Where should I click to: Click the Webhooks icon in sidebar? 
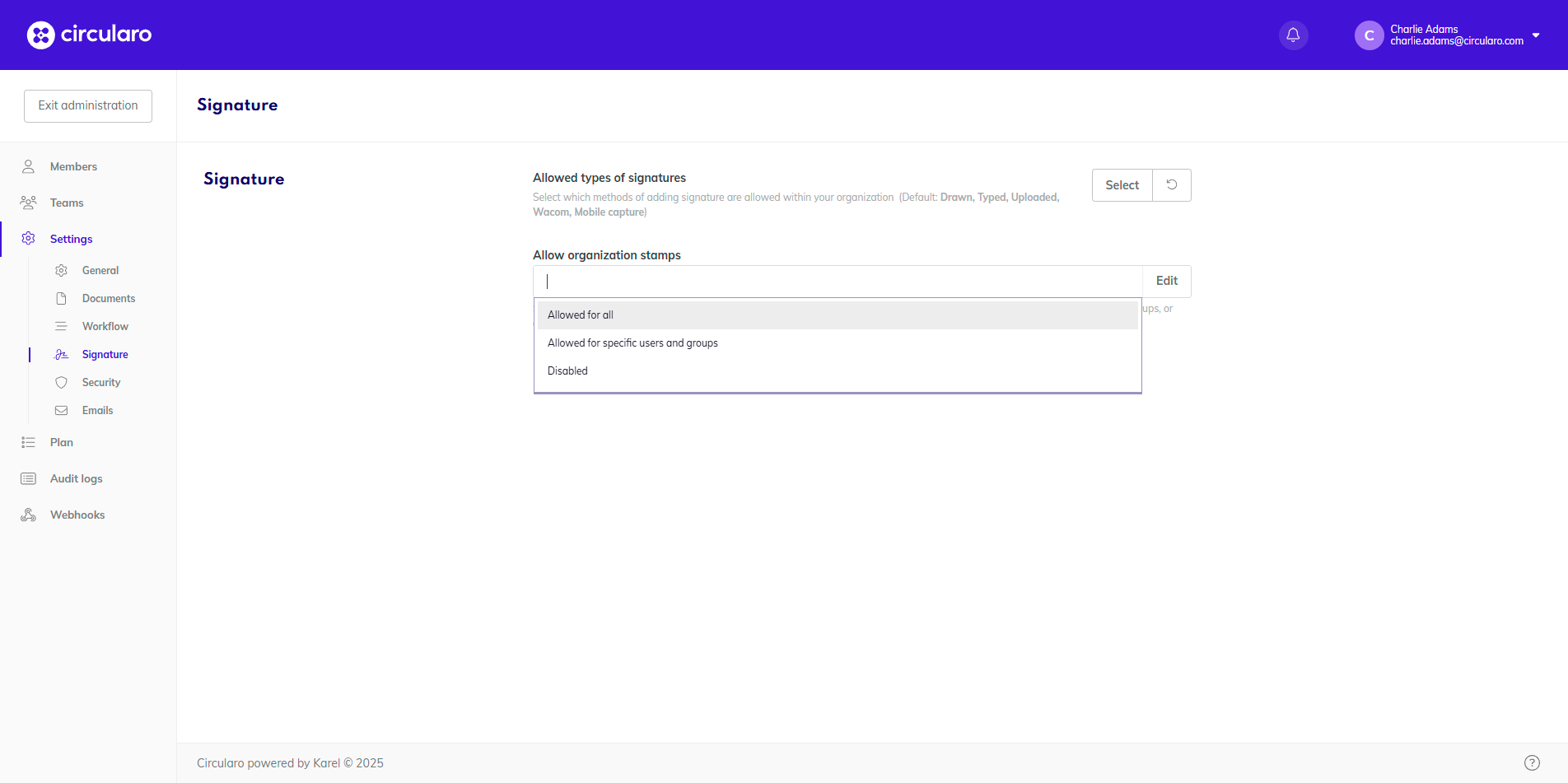pyautogui.click(x=28, y=515)
